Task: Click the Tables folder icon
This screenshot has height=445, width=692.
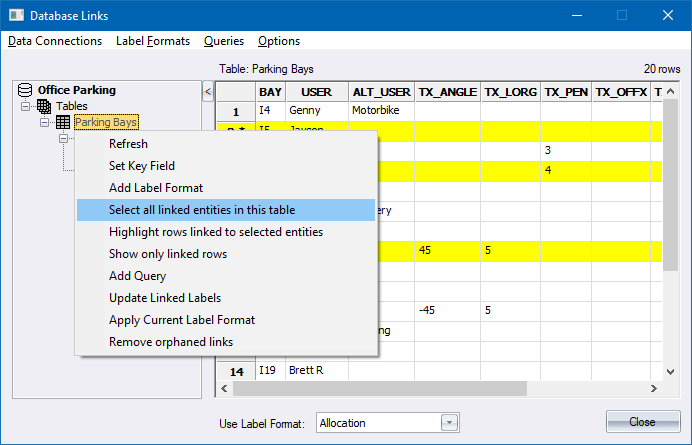Action: [x=44, y=106]
